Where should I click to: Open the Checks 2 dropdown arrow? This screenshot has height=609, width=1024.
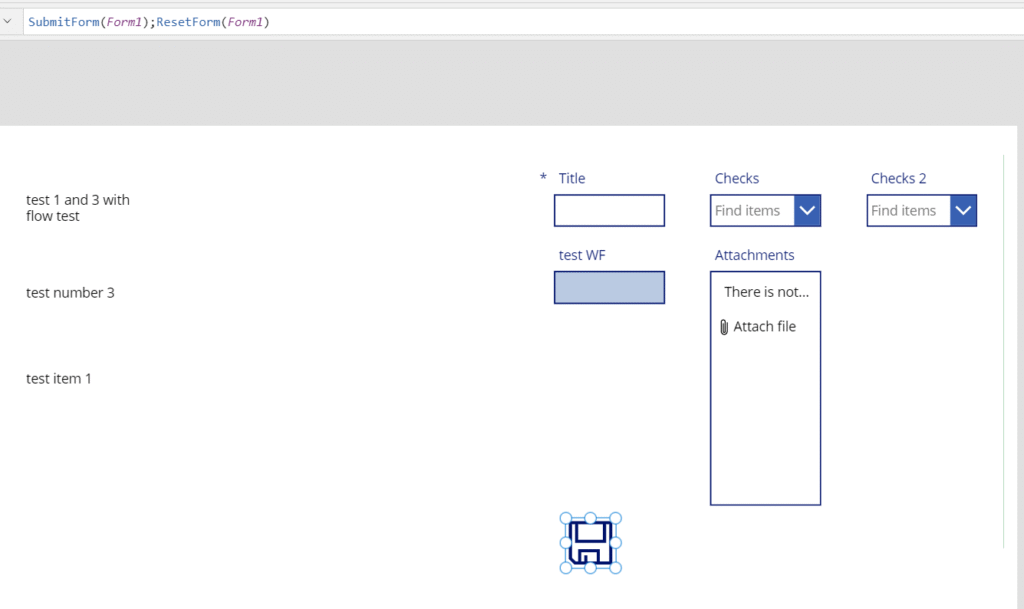pyautogui.click(x=963, y=211)
